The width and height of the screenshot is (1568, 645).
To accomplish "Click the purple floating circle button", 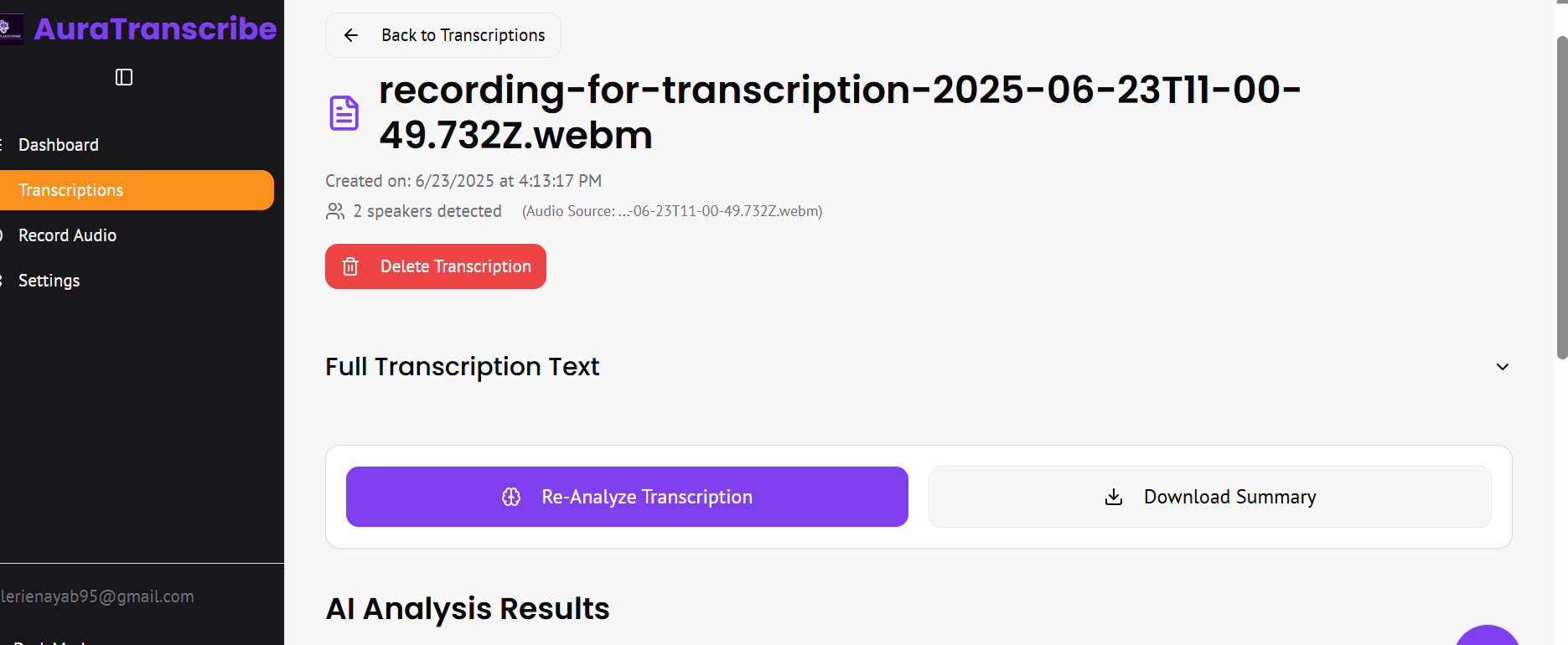I will click(1488, 638).
